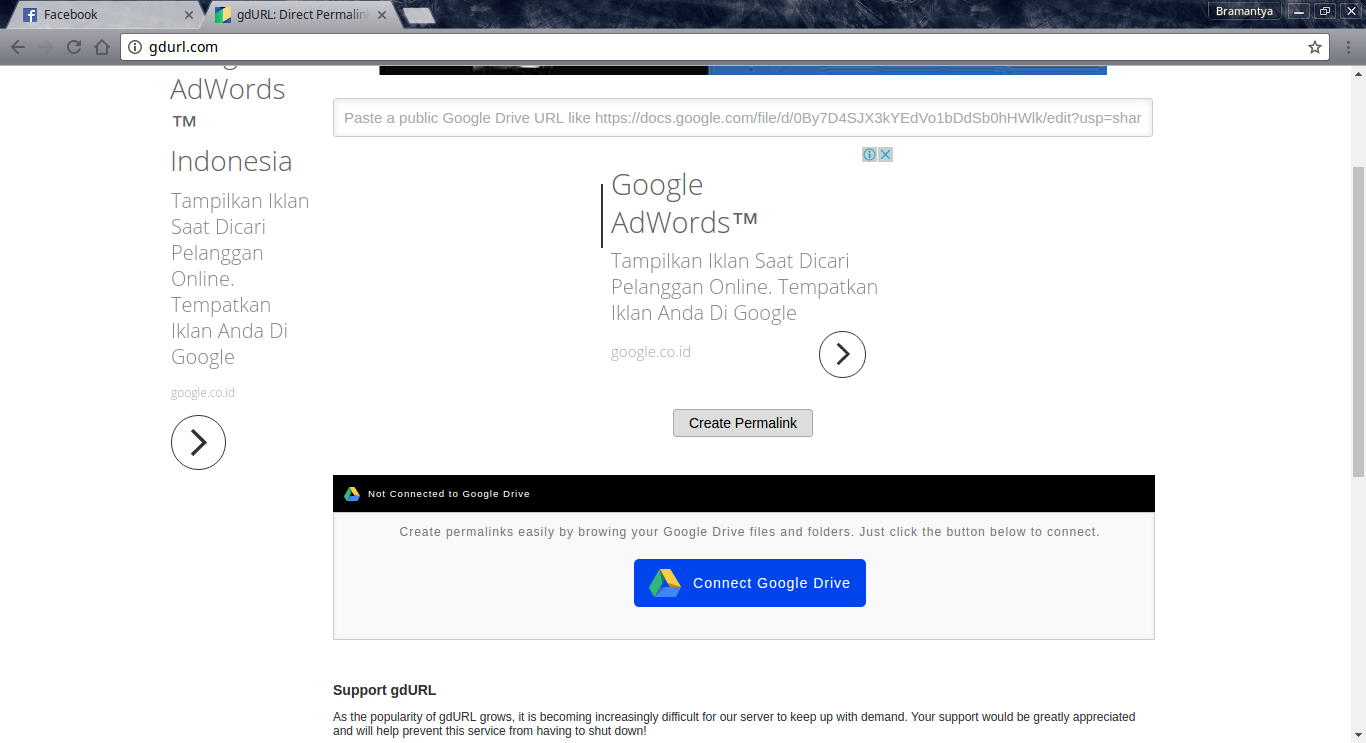This screenshot has width=1366, height=743.
Task: Click the arrow circle in the left sidebar ad
Action: [x=198, y=442]
